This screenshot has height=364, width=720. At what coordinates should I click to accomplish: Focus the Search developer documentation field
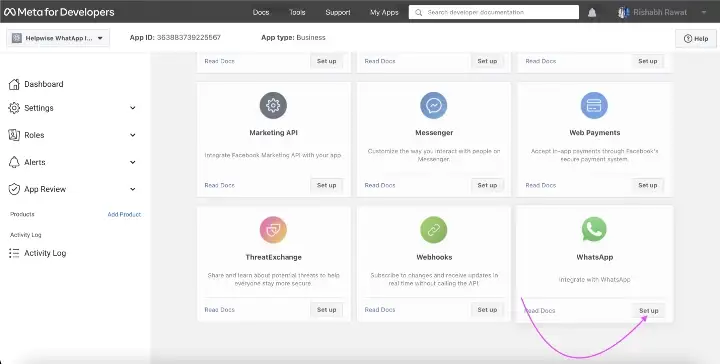coord(494,12)
